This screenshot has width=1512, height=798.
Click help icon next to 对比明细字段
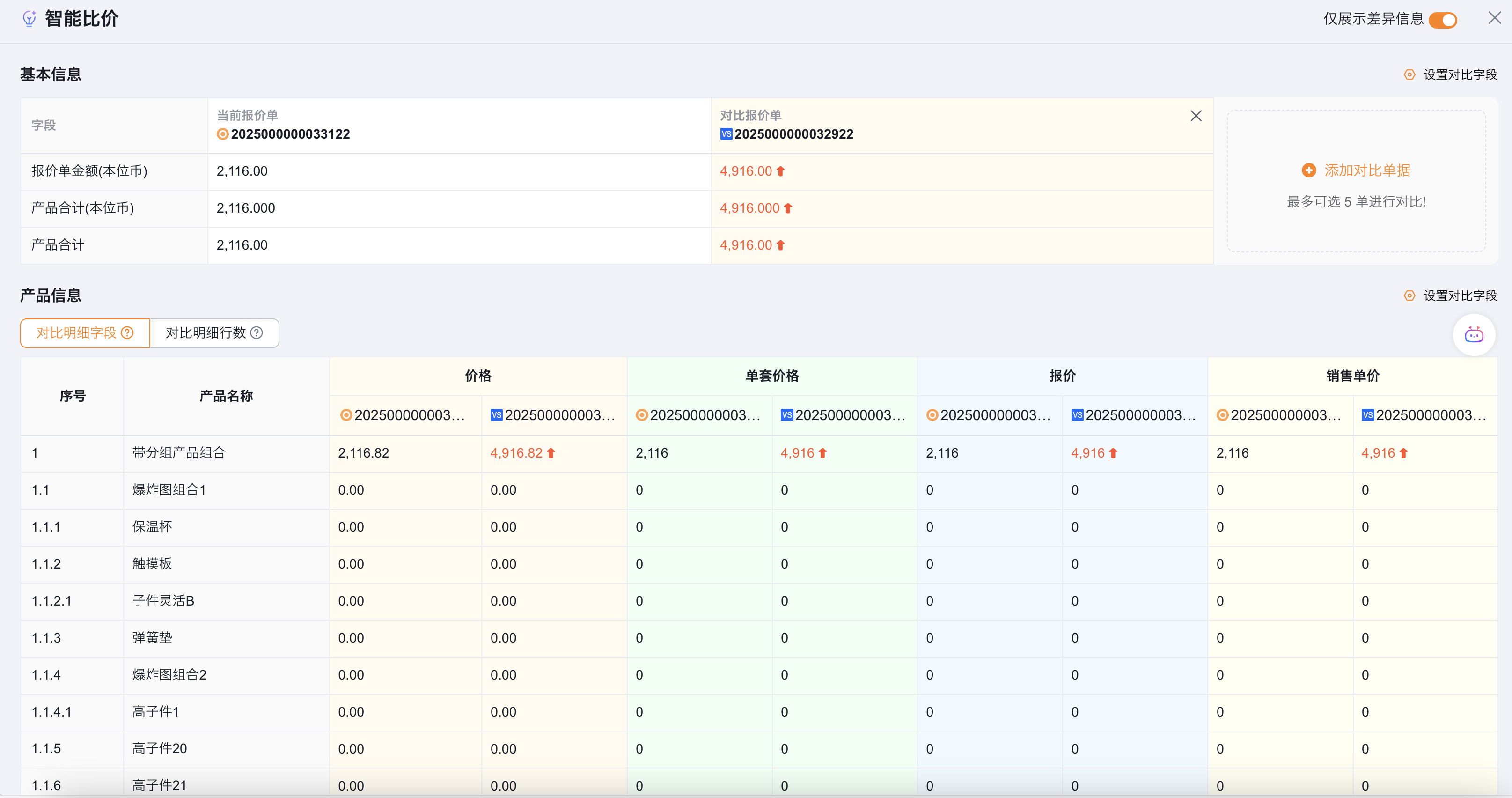pos(127,333)
